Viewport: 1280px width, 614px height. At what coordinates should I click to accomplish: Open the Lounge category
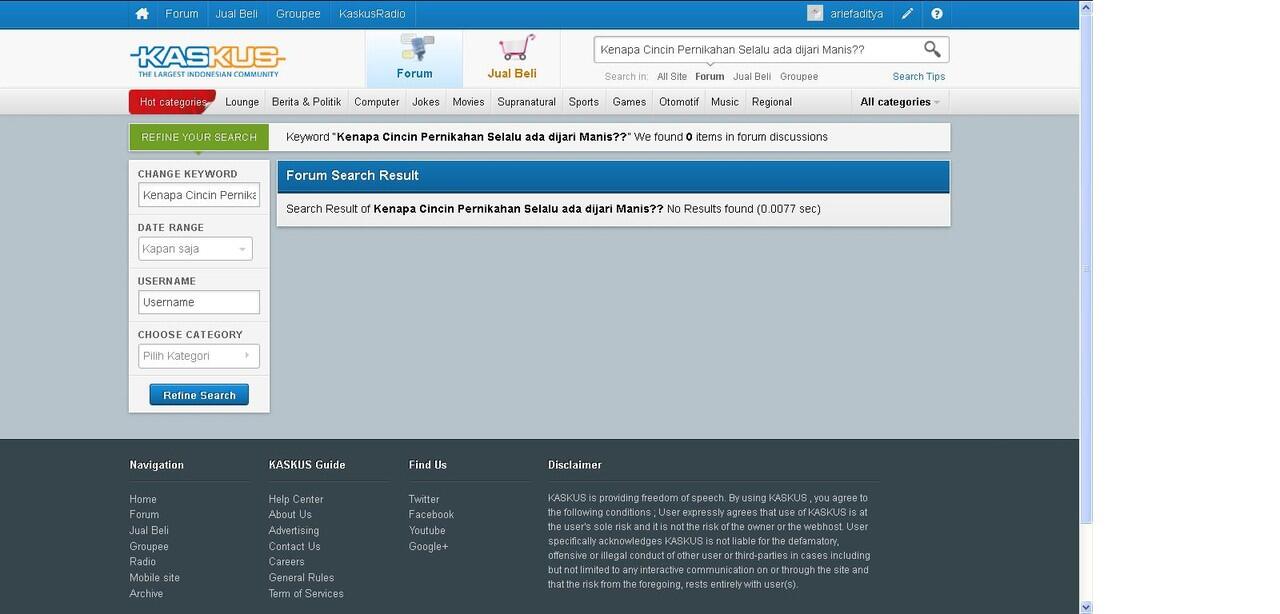[242, 102]
